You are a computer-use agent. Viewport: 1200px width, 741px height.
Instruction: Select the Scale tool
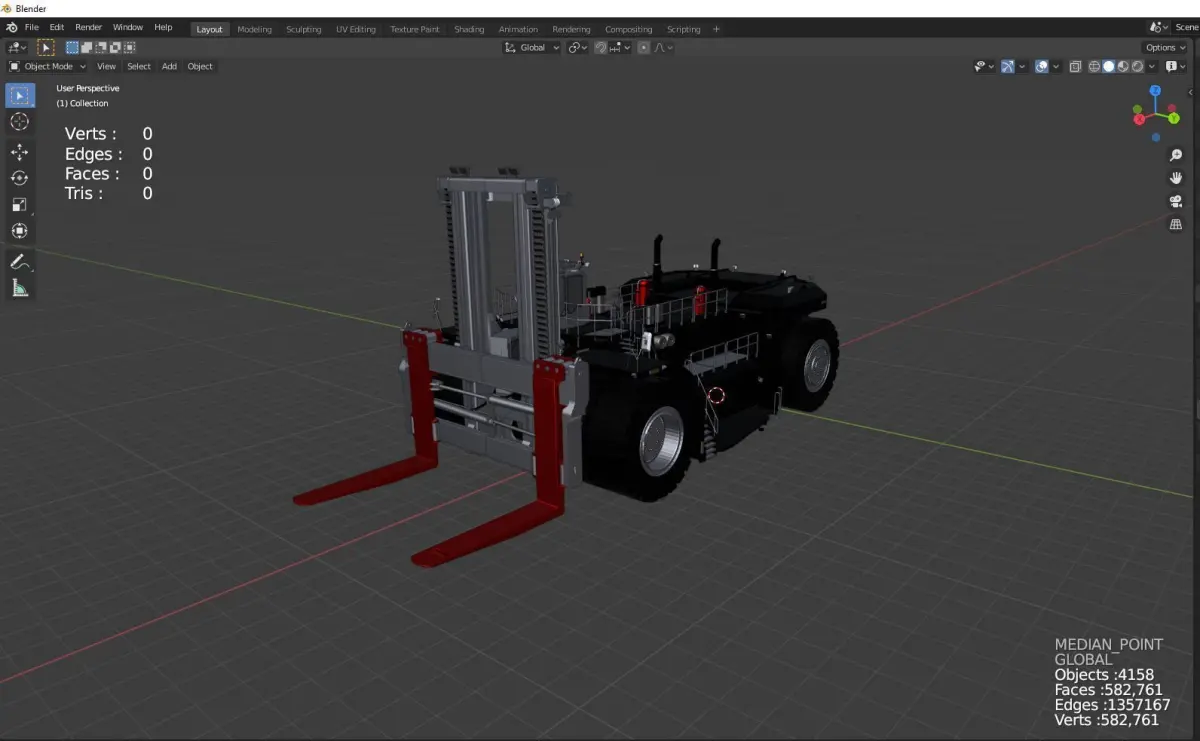[19, 204]
